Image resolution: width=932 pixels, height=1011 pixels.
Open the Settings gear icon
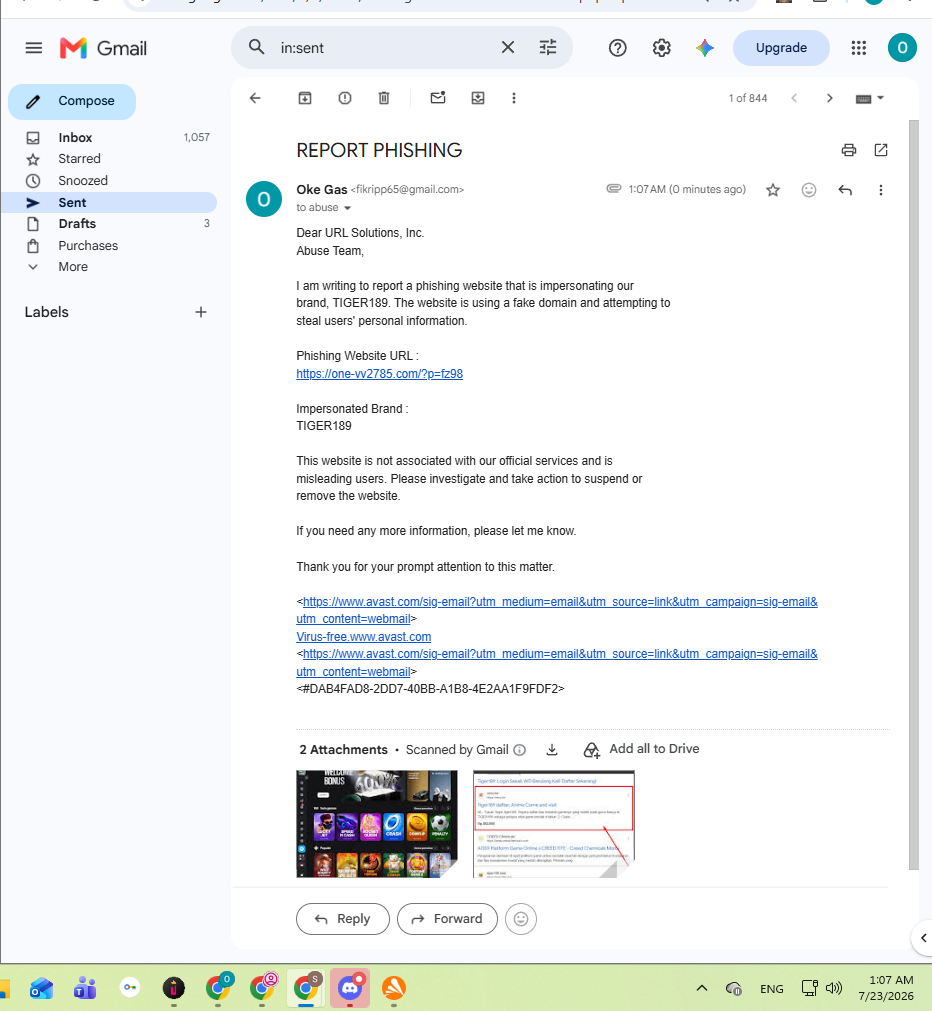pyautogui.click(x=661, y=48)
